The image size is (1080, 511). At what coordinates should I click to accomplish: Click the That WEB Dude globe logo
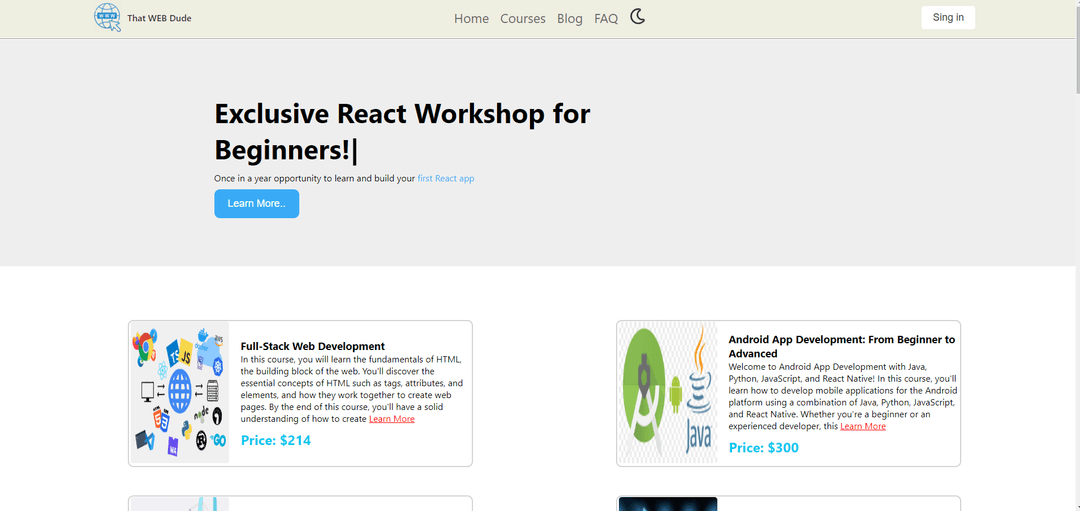click(x=107, y=17)
